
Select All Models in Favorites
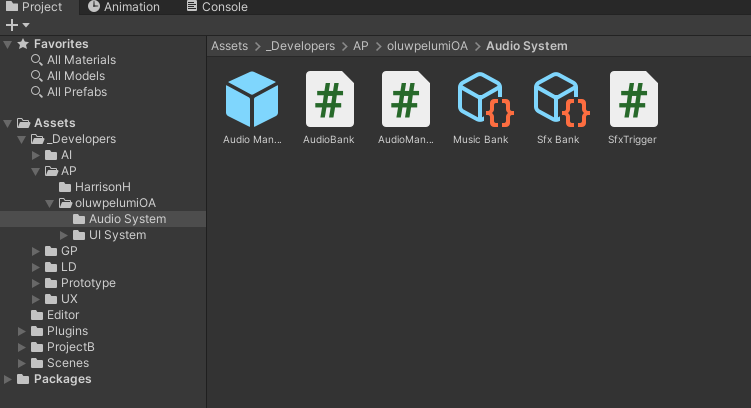75,76
